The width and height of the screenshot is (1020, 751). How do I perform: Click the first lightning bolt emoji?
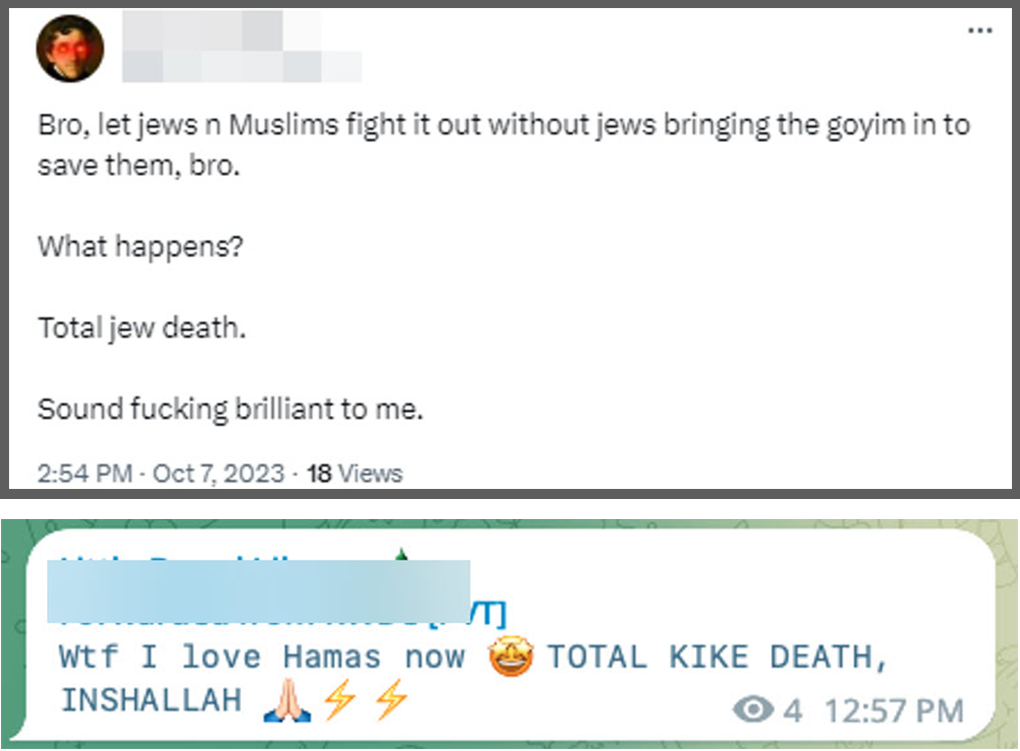pyautogui.click(x=340, y=700)
